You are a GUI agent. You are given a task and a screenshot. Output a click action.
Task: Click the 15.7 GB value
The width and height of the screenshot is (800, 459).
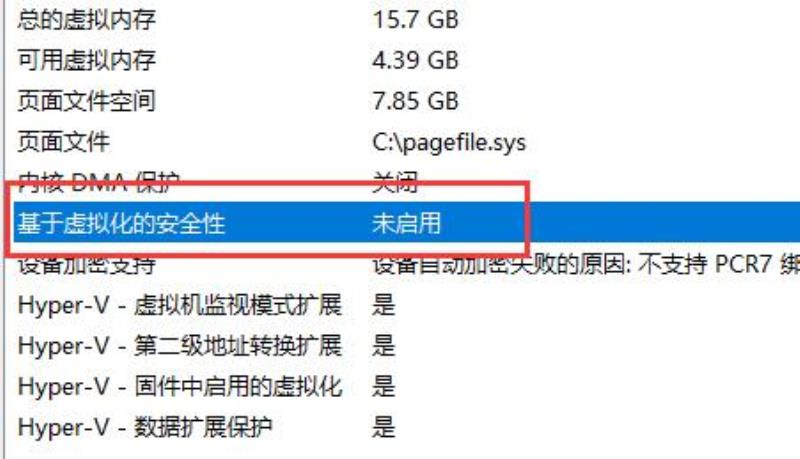tap(415, 19)
